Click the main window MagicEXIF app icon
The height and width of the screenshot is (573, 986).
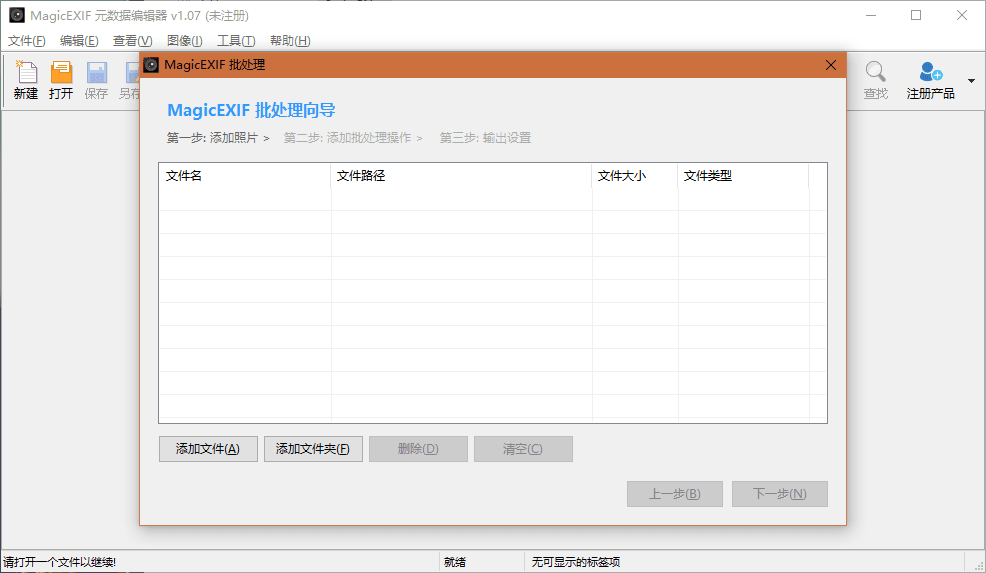click(x=17, y=15)
